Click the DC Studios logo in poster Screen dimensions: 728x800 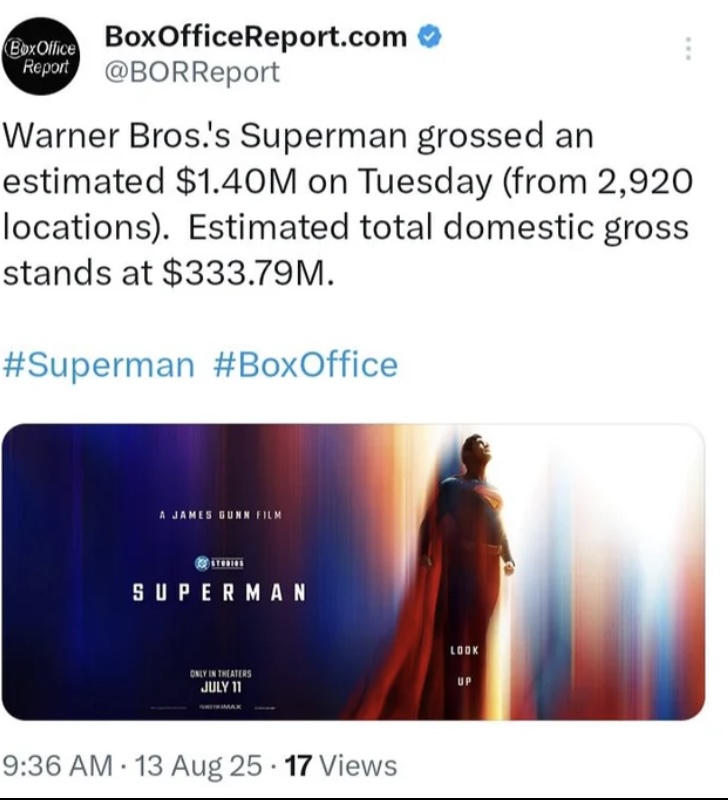click(219, 563)
